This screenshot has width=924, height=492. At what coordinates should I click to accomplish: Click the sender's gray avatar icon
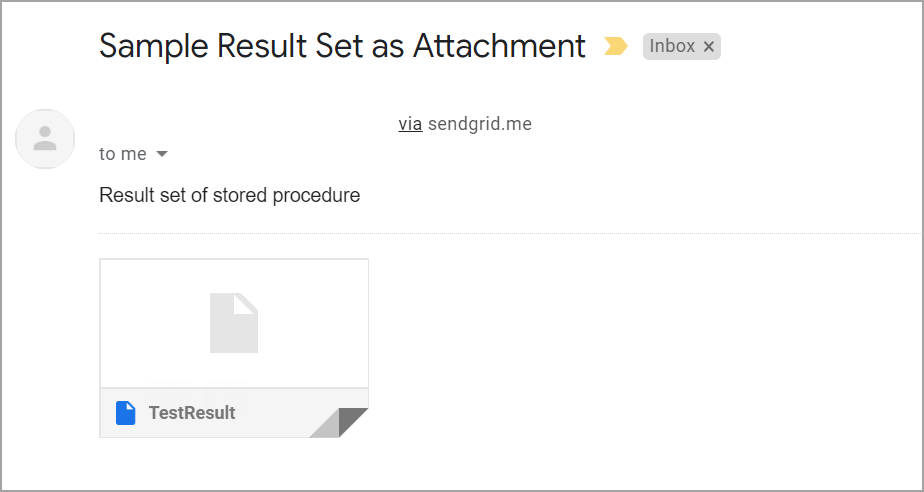[45, 139]
